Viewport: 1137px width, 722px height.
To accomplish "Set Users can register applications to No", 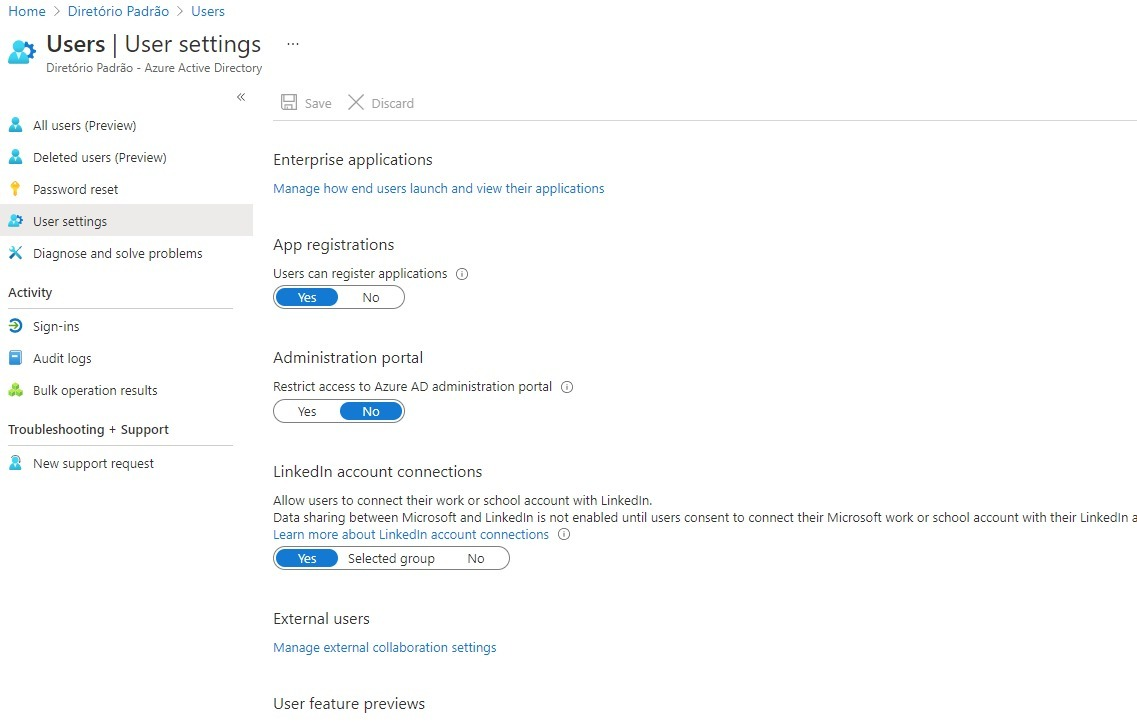I will click(371, 297).
